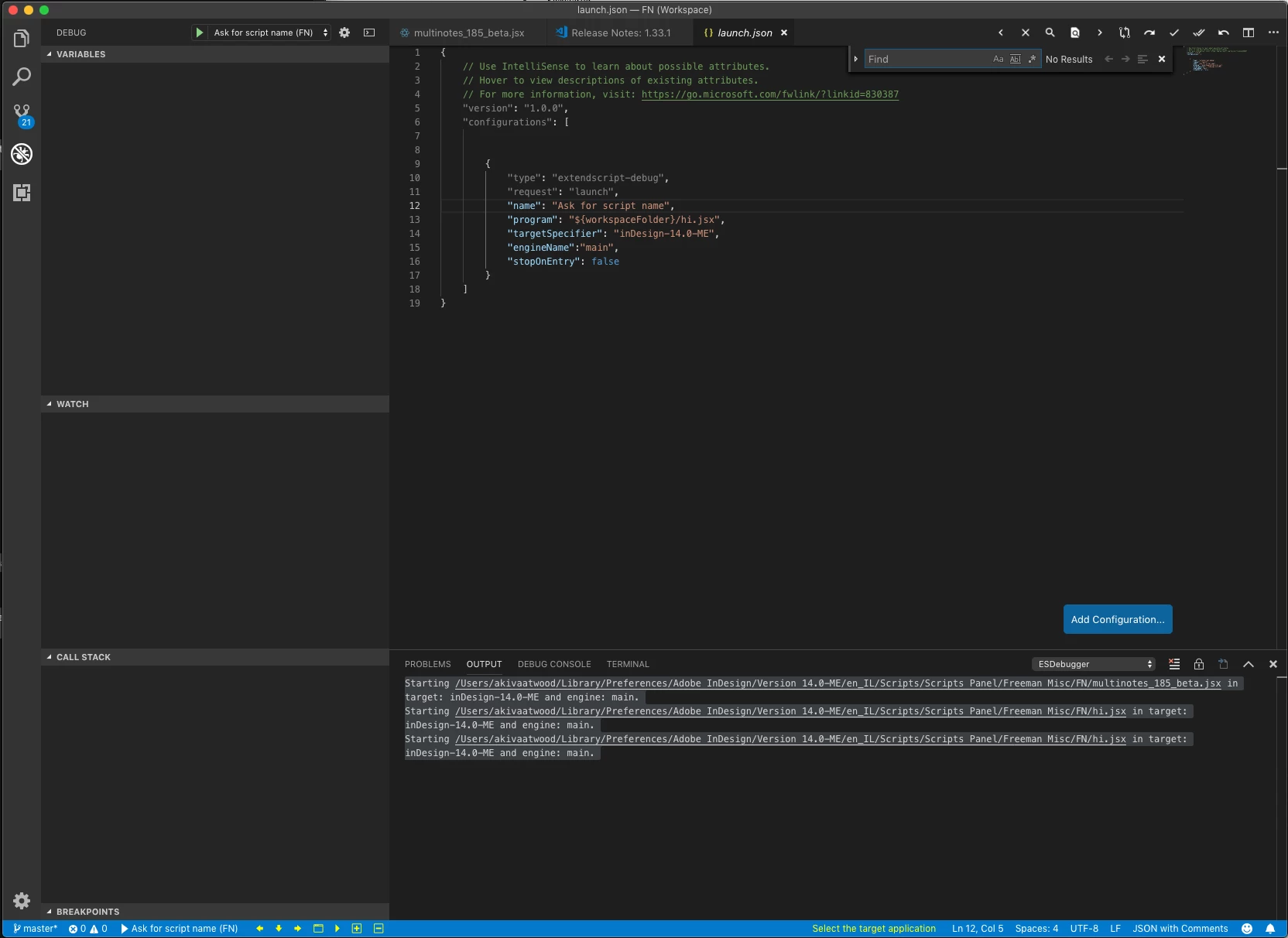Click the master branch indicator in status bar
This screenshot has width=1288, height=938.
pyautogui.click(x=36, y=929)
